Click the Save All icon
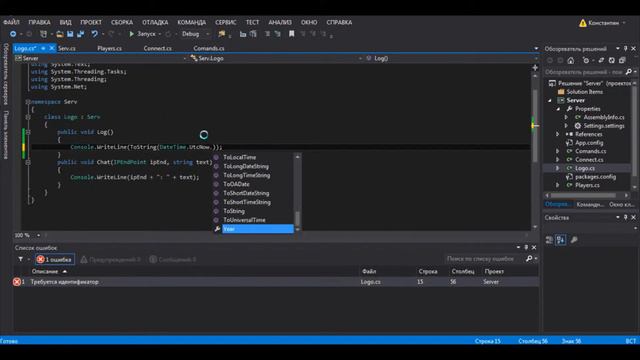The width and height of the screenshot is (640, 360). point(80,34)
